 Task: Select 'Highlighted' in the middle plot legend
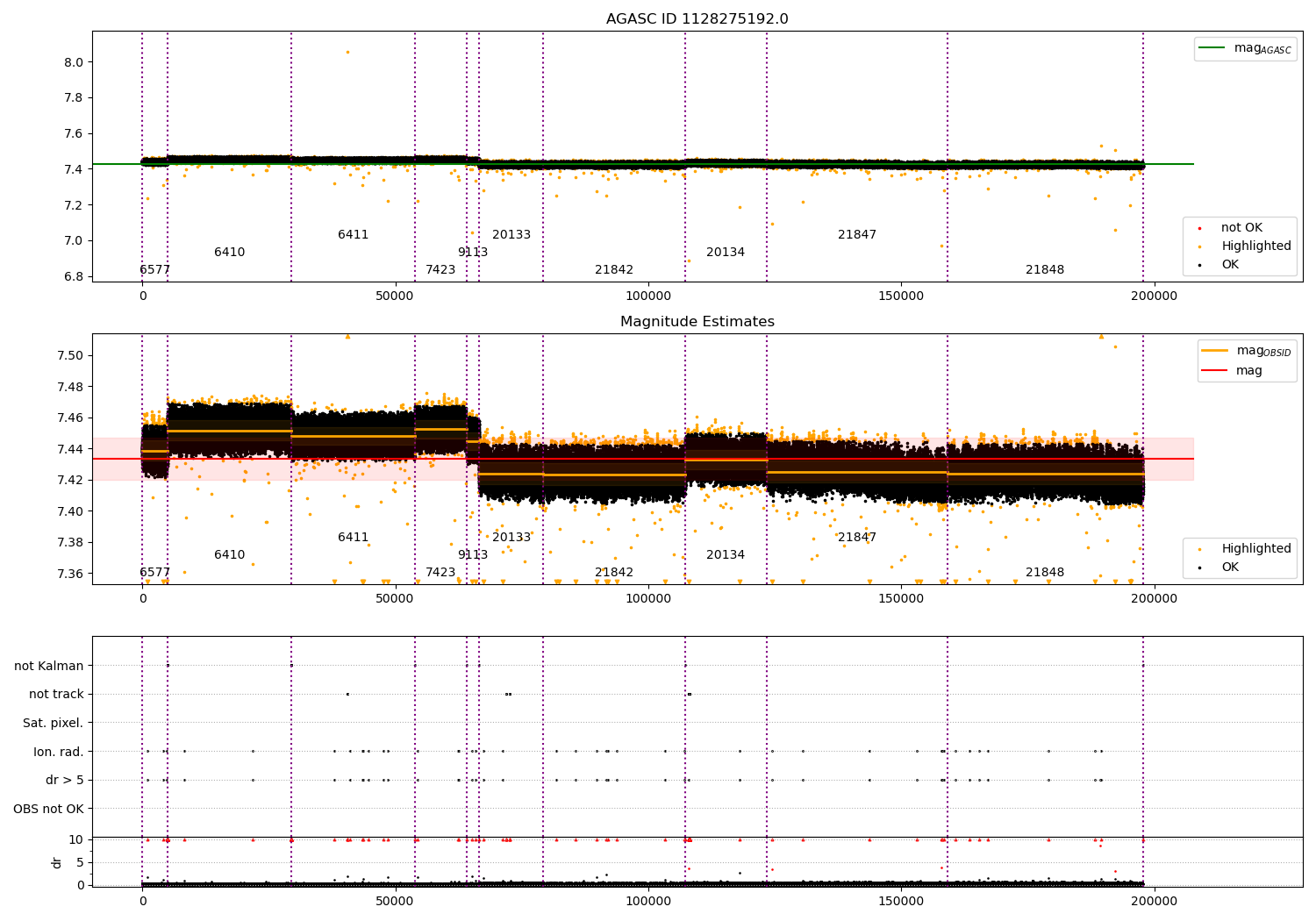[1255, 549]
